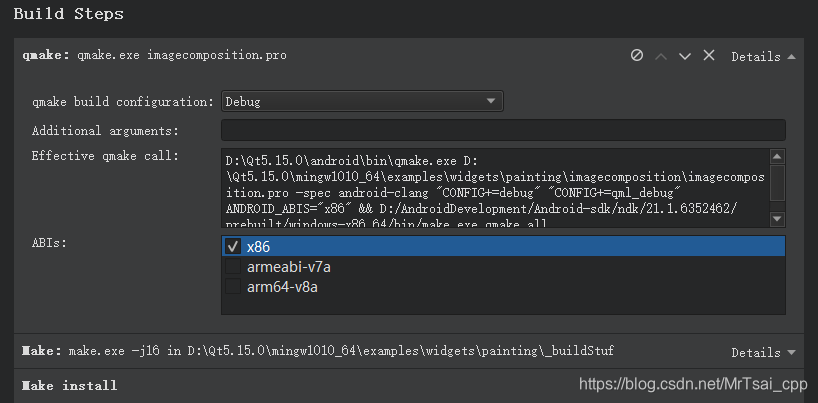Viewport: 818px width, 403px height.
Task: Select the x86 row in ABIs list
Action: (x=500, y=246)
